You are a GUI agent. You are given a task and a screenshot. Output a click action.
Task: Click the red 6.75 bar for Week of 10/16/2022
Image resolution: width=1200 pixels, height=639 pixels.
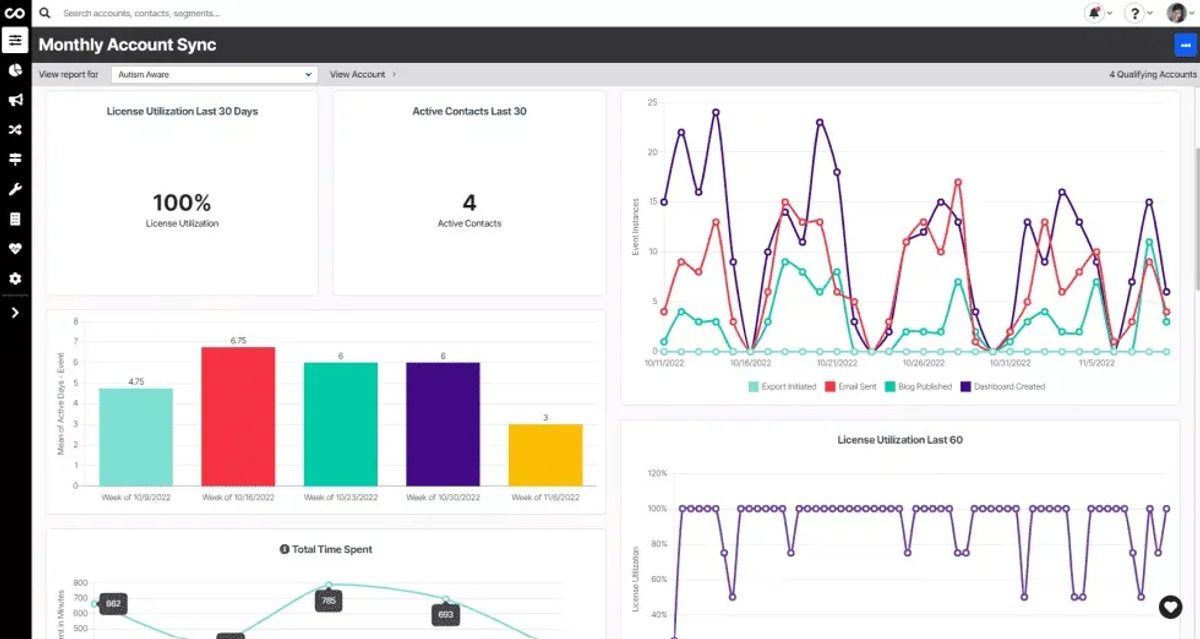click(238, 416)
